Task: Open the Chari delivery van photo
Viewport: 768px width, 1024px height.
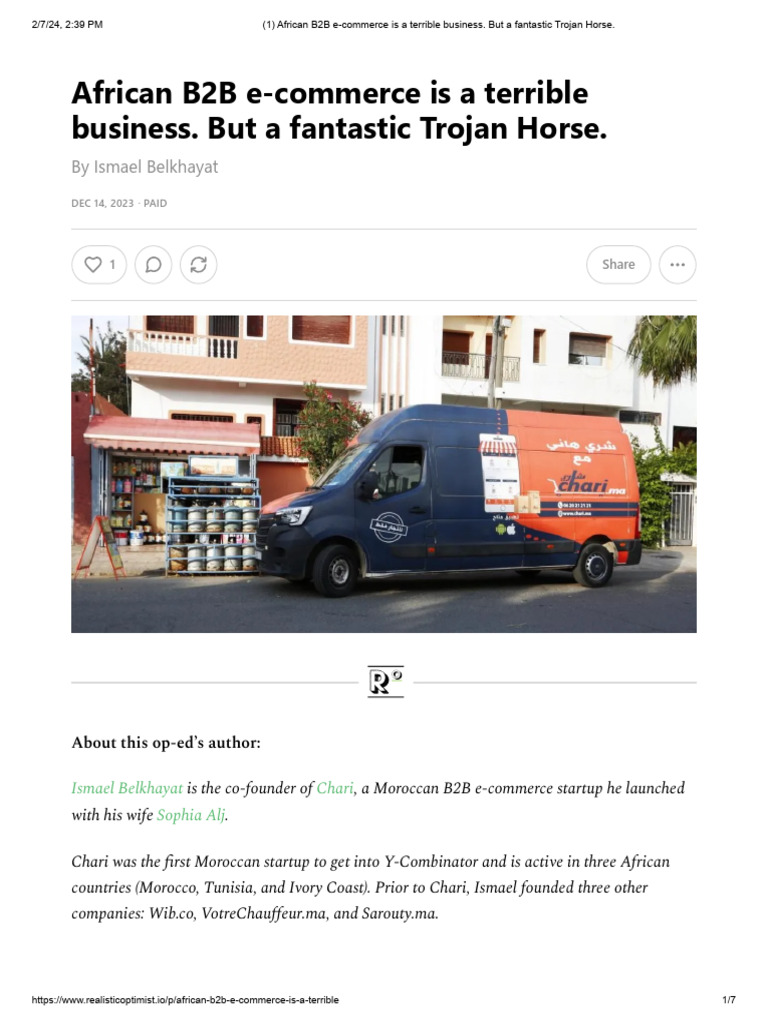Action: pyautogui.click(x=384, y=474)
